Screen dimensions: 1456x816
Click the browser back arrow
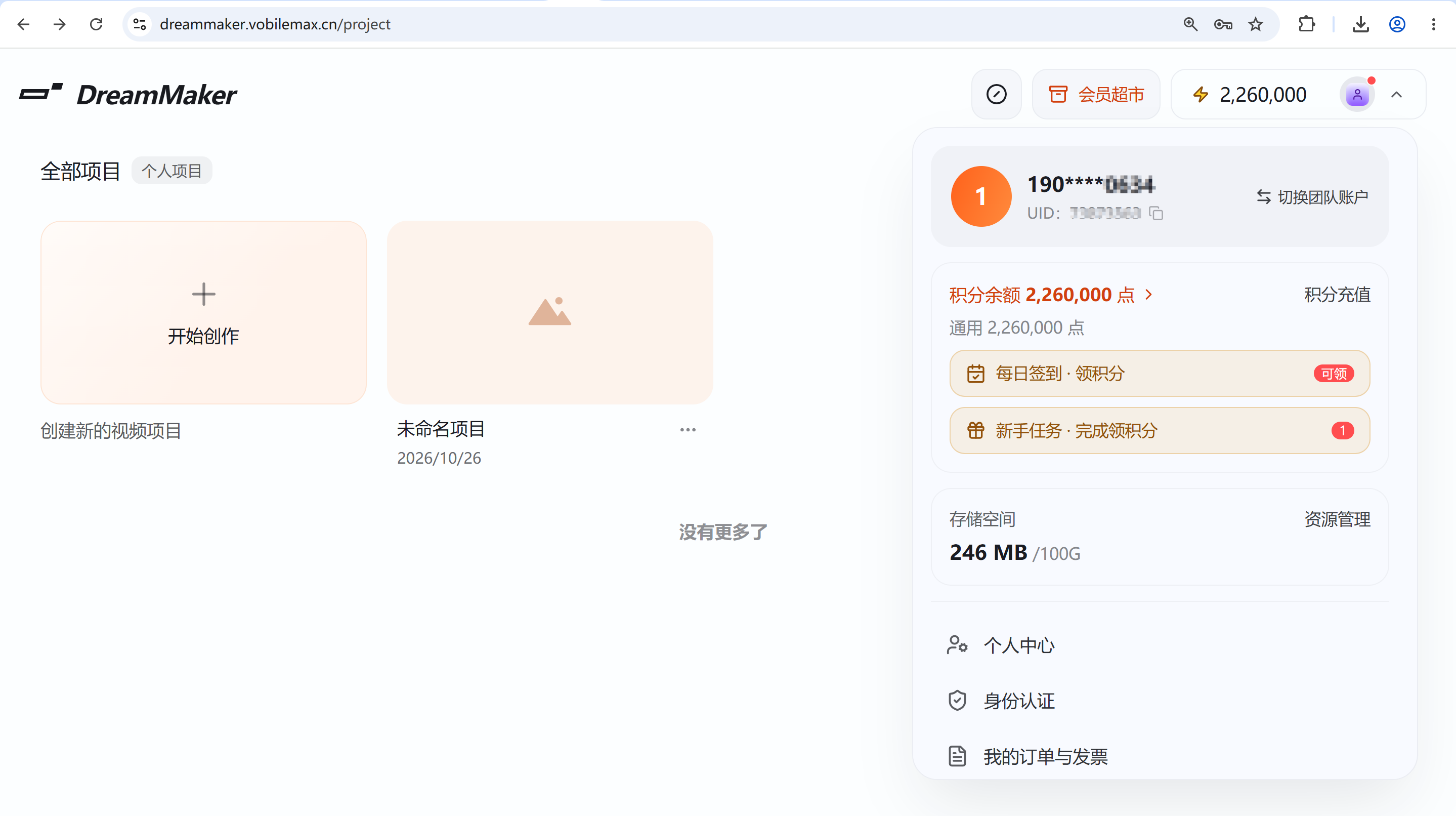tap(23, 24)
